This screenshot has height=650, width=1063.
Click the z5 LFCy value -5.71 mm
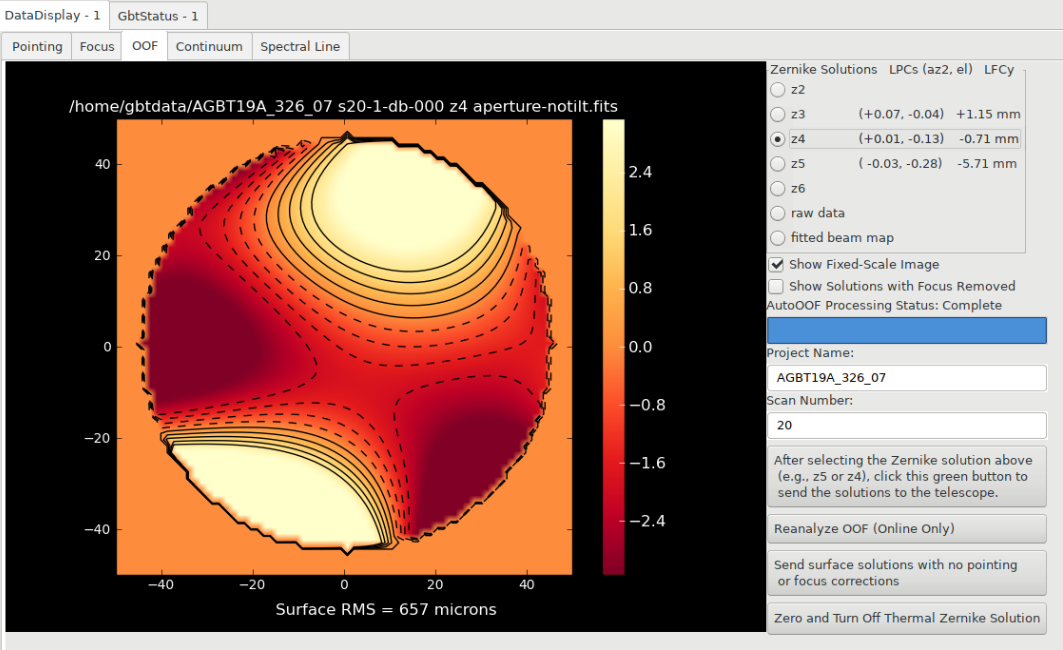(986, 164)
